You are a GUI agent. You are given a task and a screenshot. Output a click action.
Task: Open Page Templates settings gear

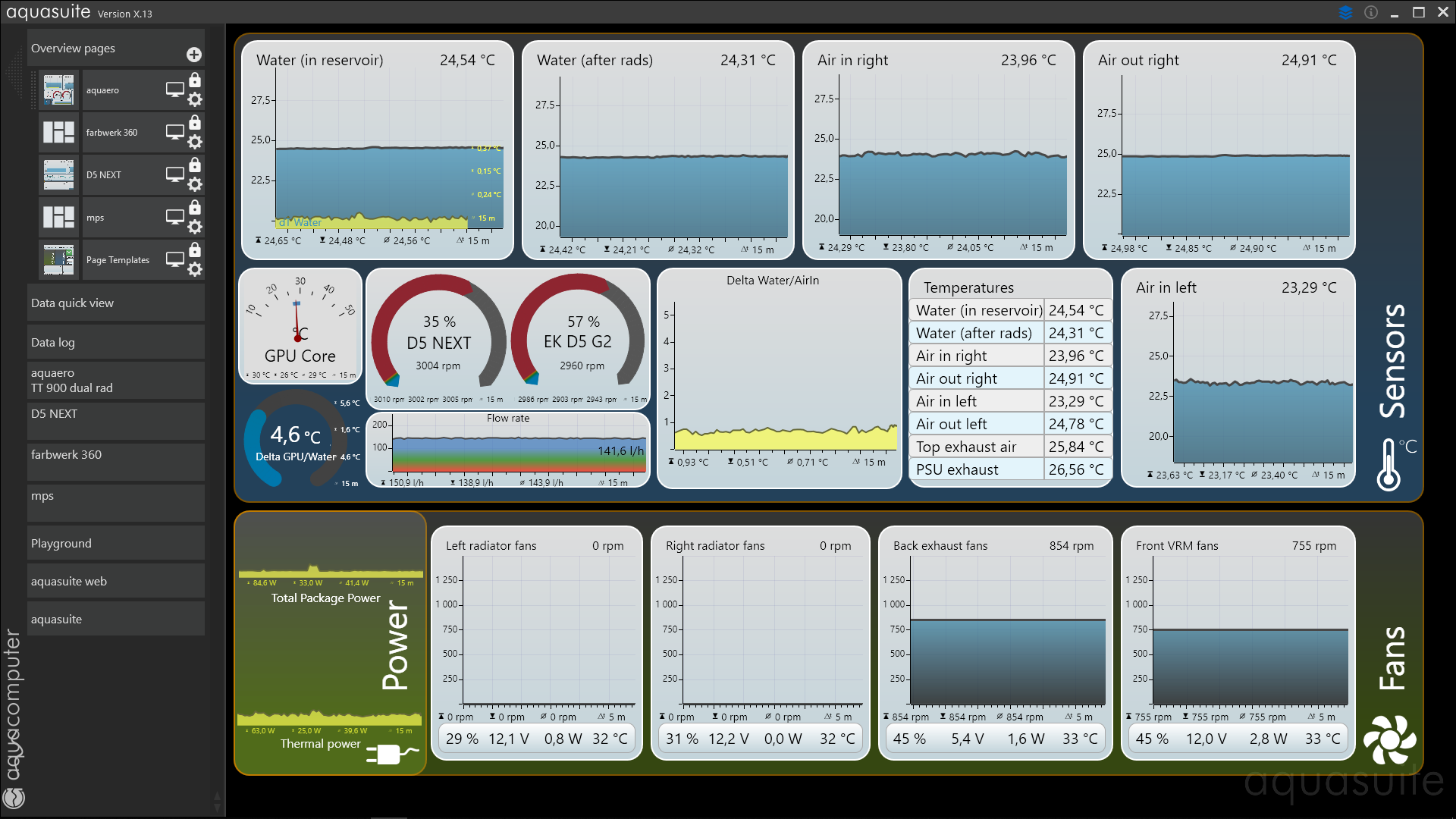point(195,269)
